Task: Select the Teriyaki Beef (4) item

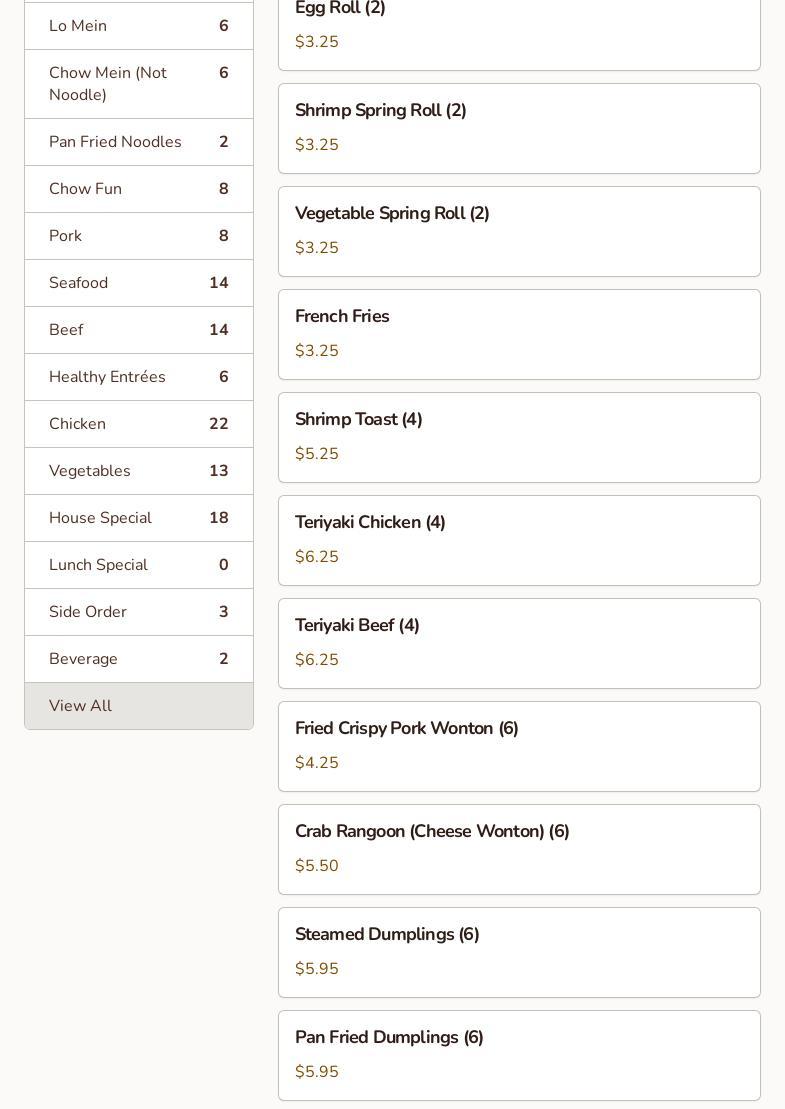Action: pyautogui.click(x=519, y=643)
